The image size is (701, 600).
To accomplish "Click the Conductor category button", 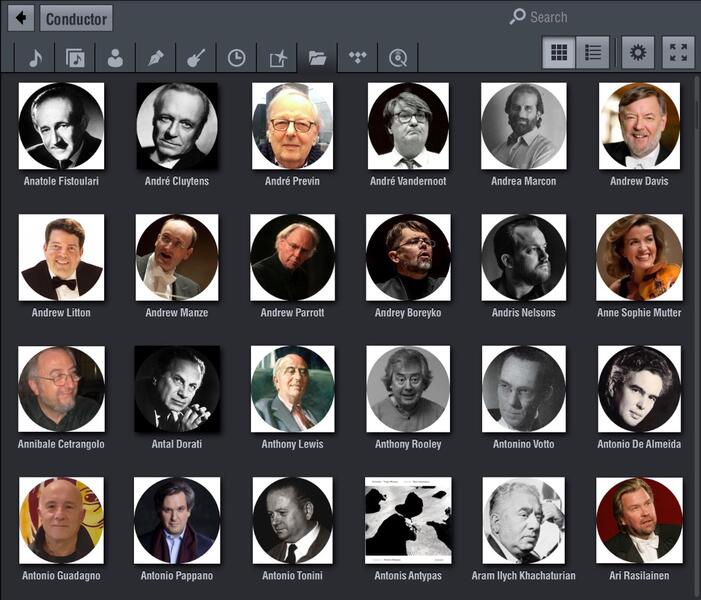I will (76, 18).
